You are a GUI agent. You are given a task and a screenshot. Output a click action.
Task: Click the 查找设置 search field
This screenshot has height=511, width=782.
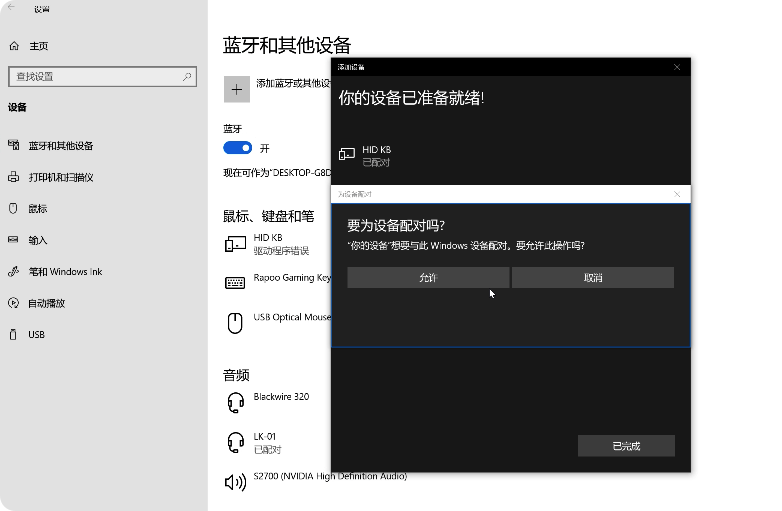102,77
